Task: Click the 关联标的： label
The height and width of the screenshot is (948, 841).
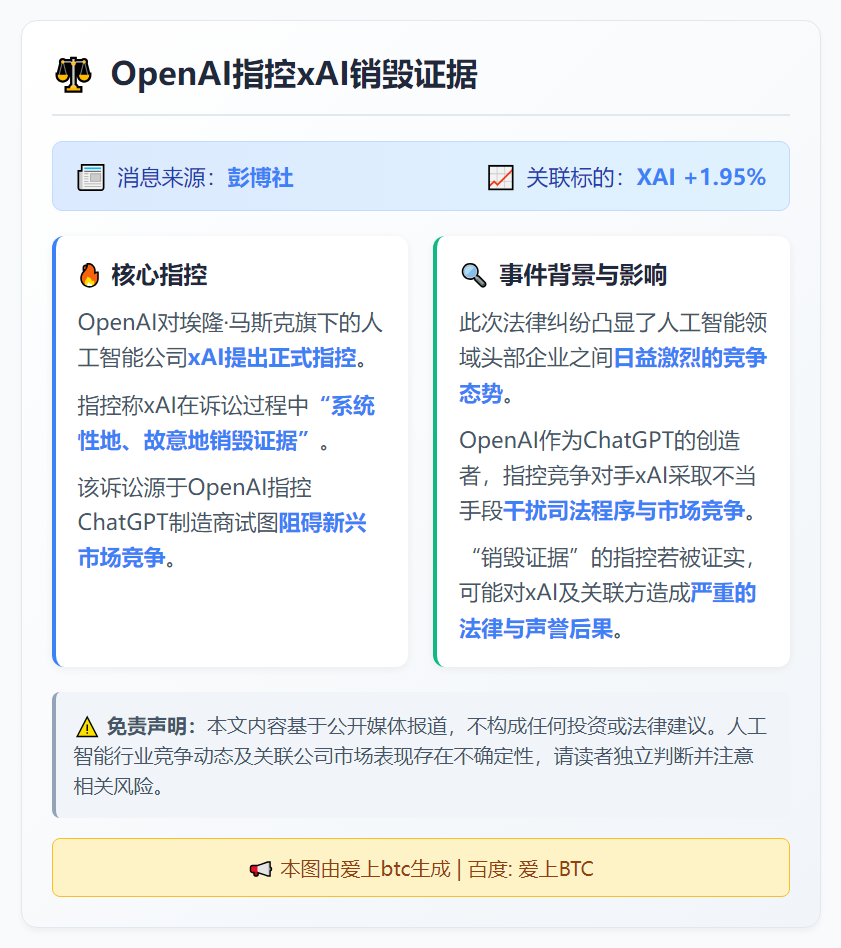Action: pyautogui.click(x=575, y=178)
